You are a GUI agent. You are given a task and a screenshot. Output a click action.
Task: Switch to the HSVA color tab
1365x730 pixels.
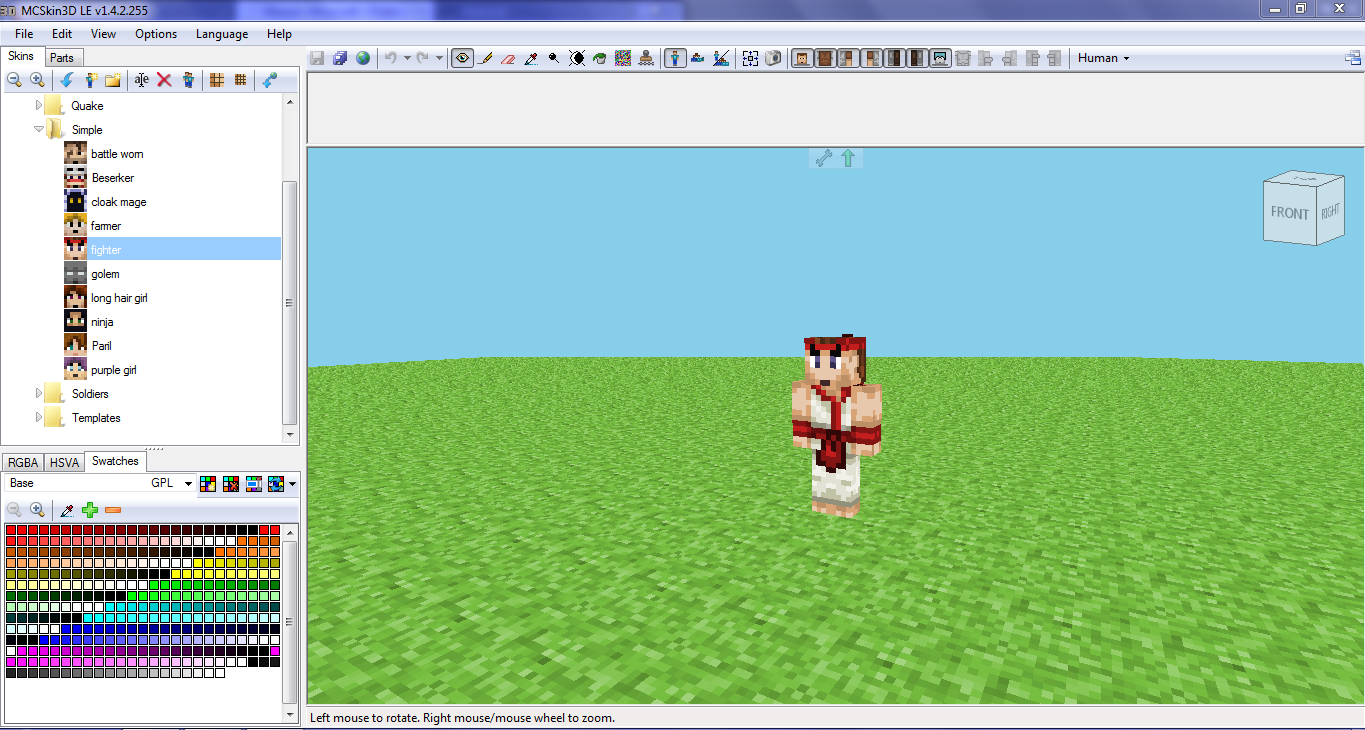click(64, 462)
